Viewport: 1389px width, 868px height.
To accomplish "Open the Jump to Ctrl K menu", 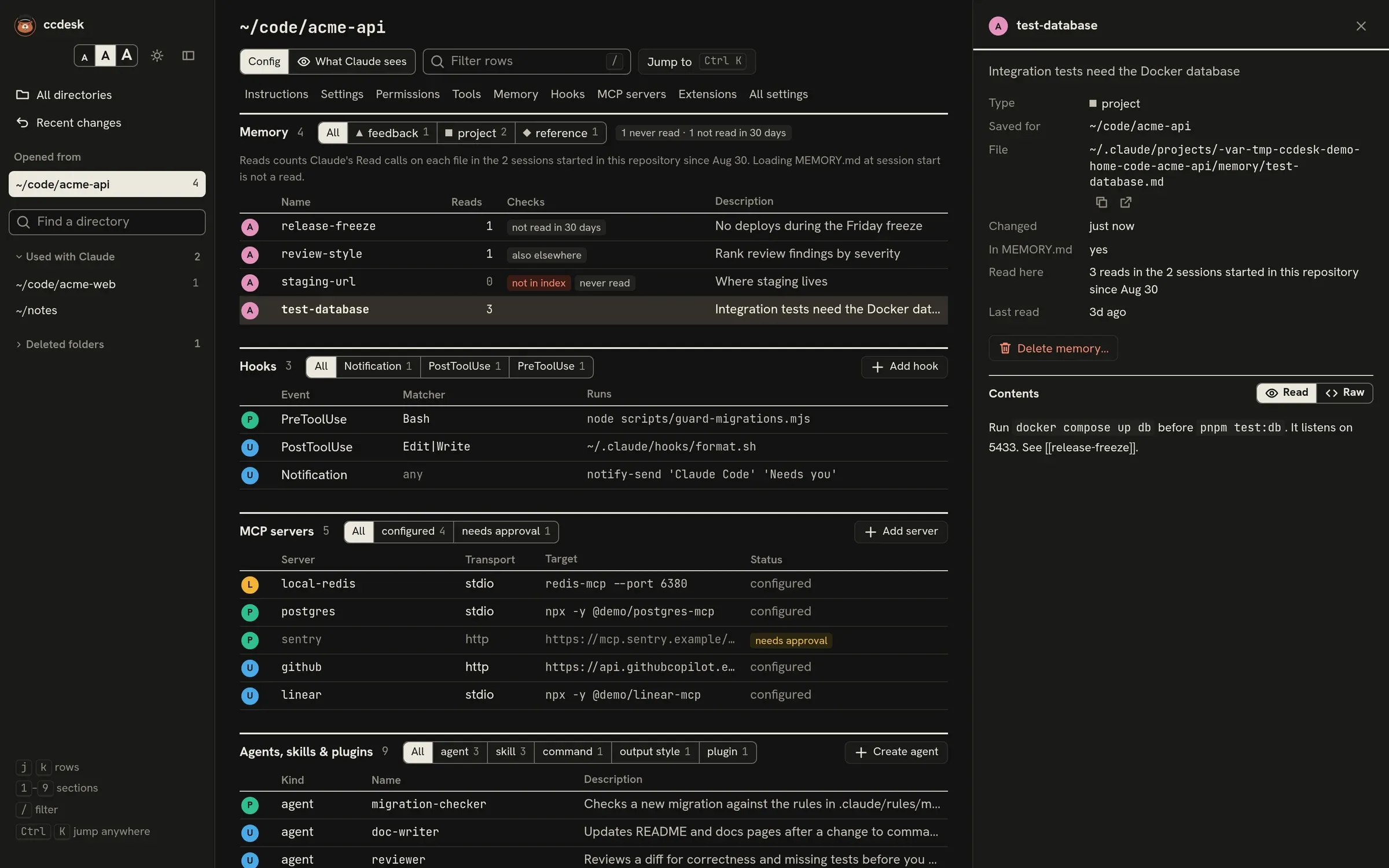I will [x=696, y=61].
